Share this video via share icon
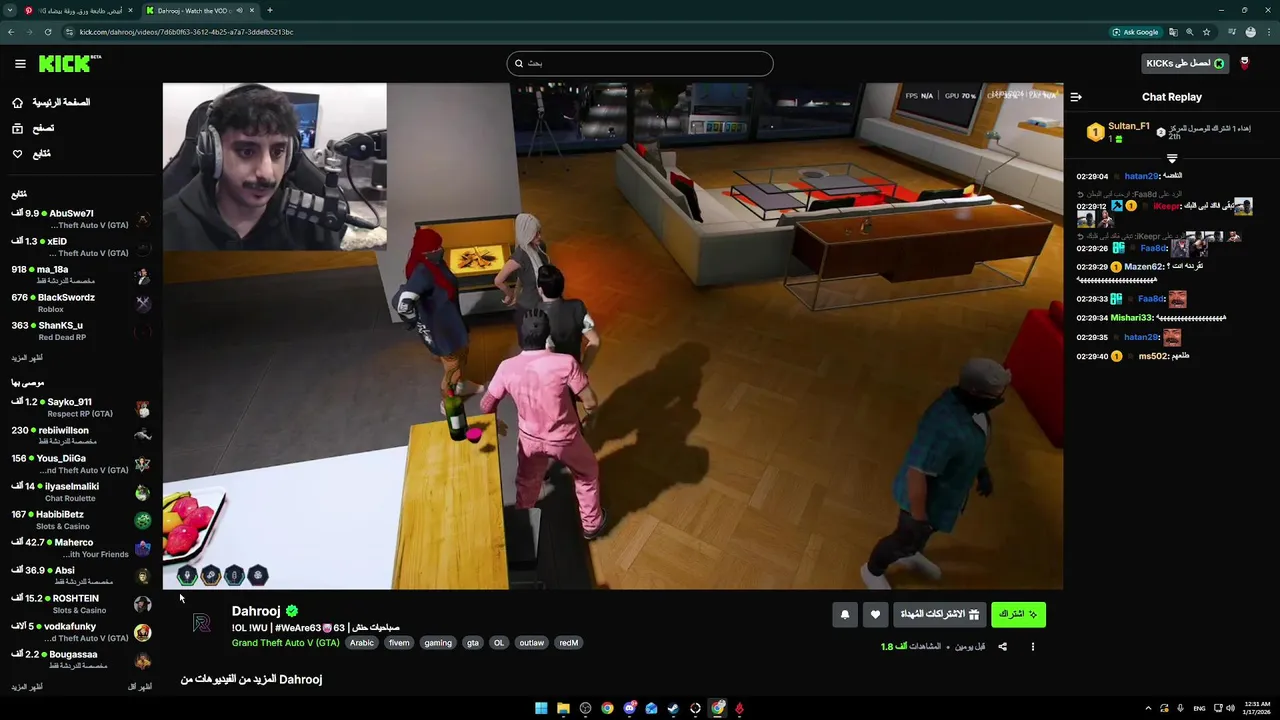 coord(1002,647)
